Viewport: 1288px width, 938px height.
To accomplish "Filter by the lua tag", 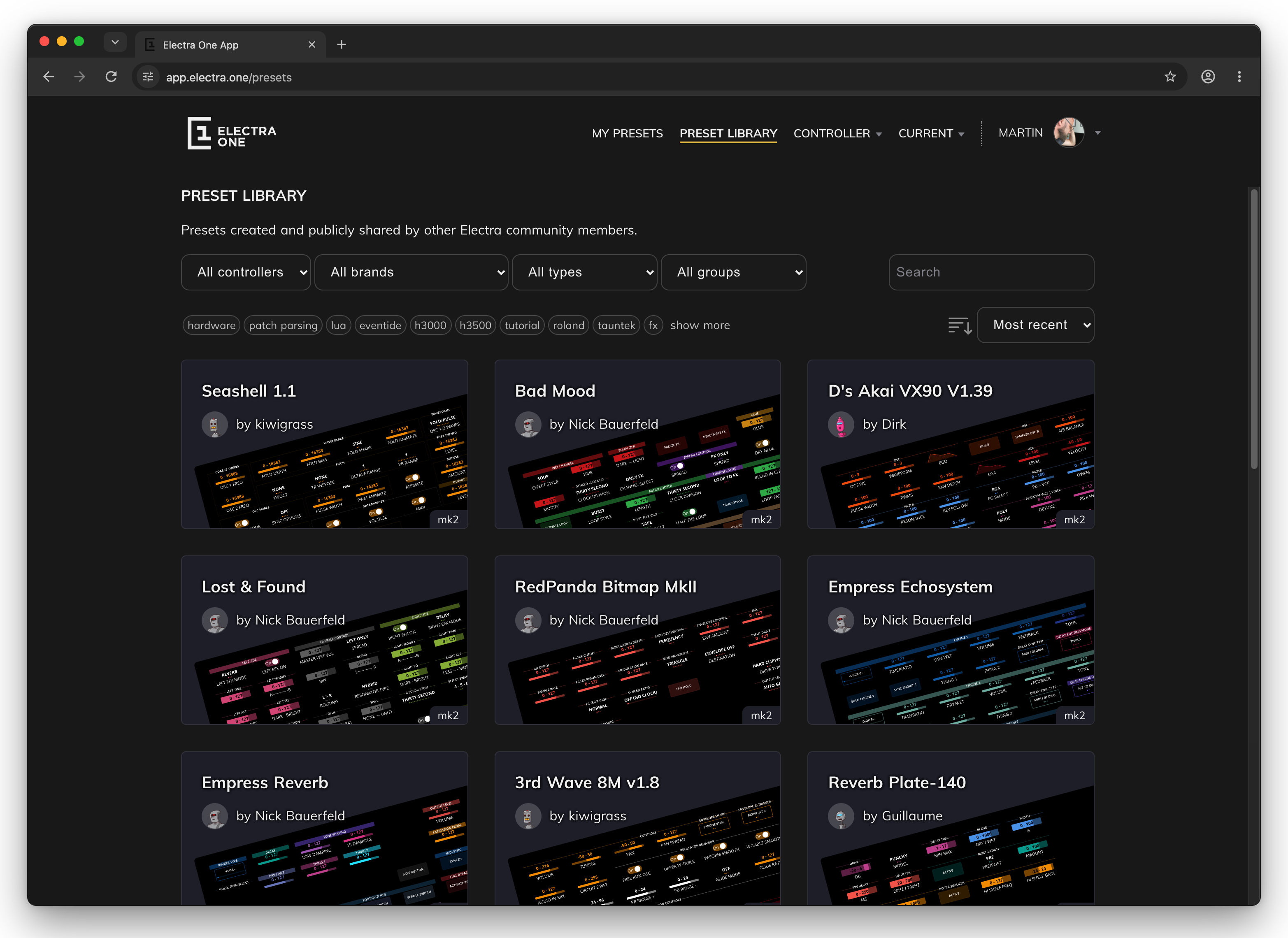I will tap(339, 325).
